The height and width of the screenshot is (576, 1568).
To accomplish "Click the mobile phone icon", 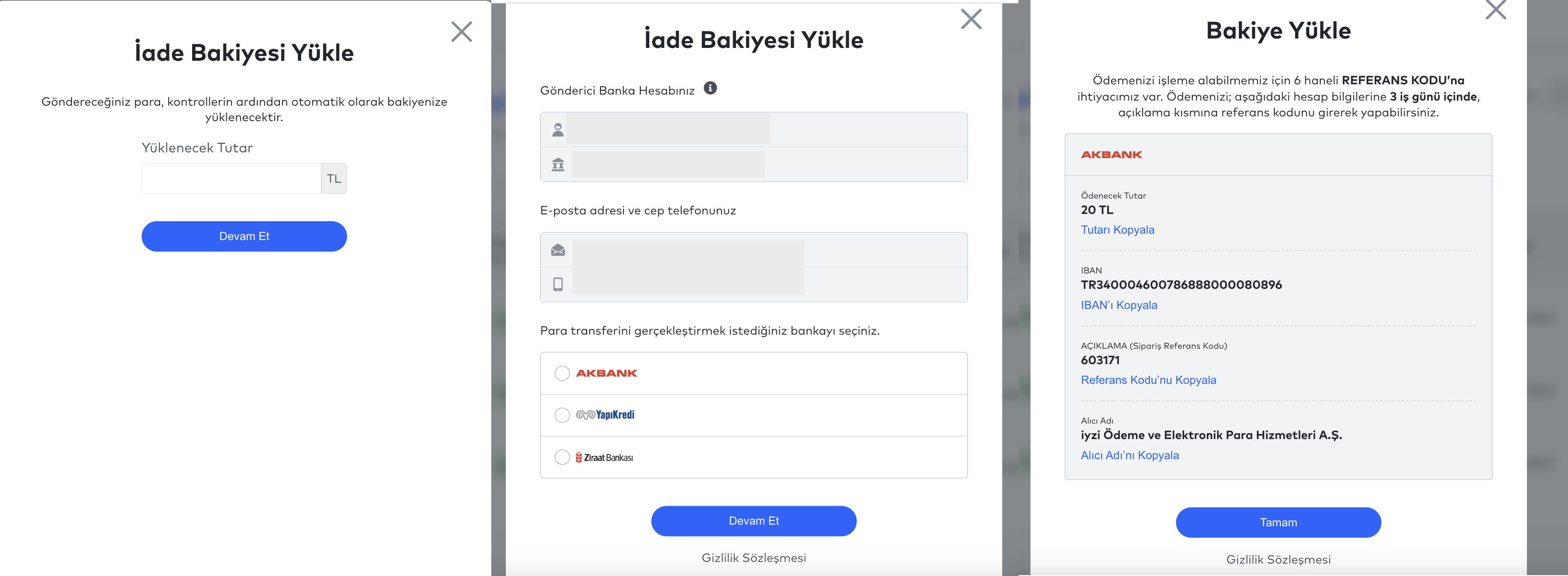I will (x=558, y=284).
